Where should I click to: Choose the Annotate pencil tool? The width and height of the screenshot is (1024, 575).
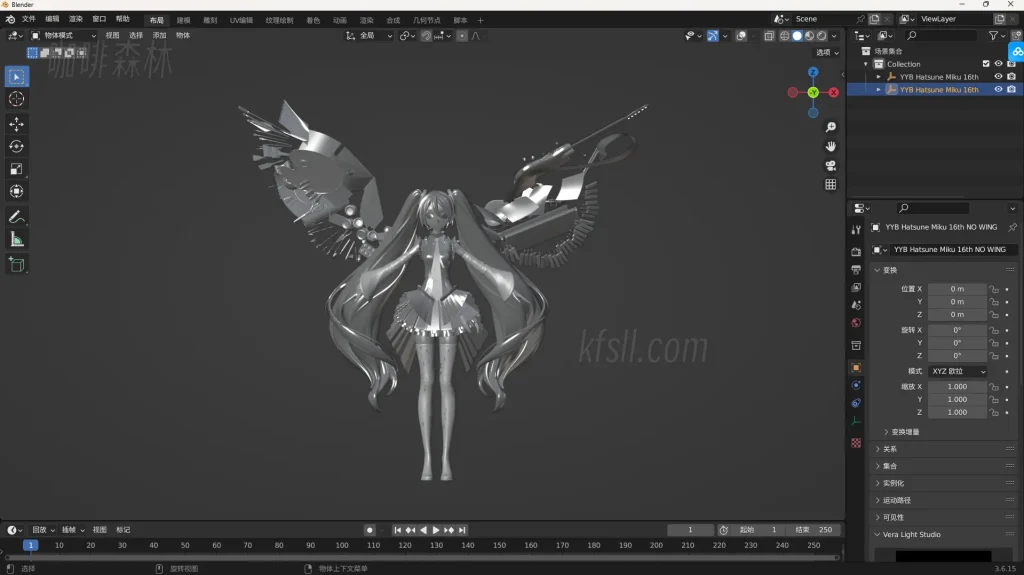pos(17,216)
